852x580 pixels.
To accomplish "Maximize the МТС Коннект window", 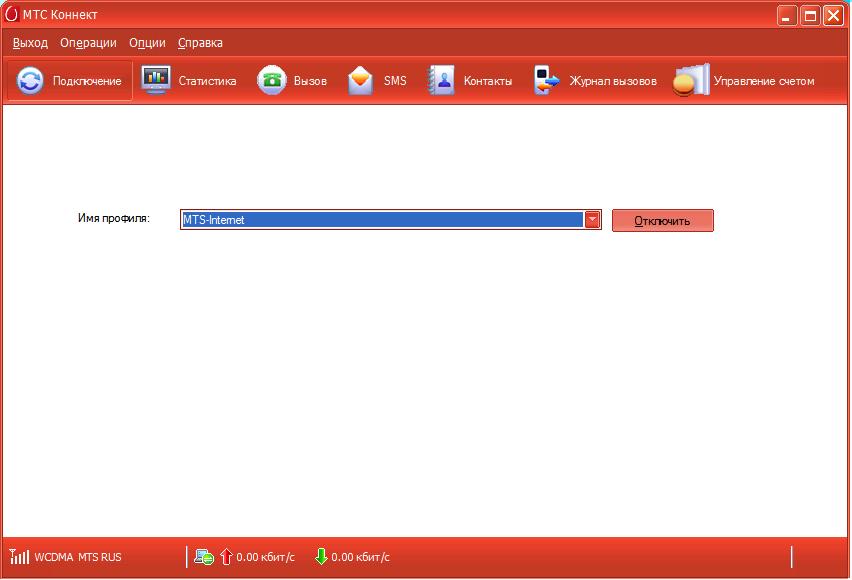I will [x=810, y=15].
